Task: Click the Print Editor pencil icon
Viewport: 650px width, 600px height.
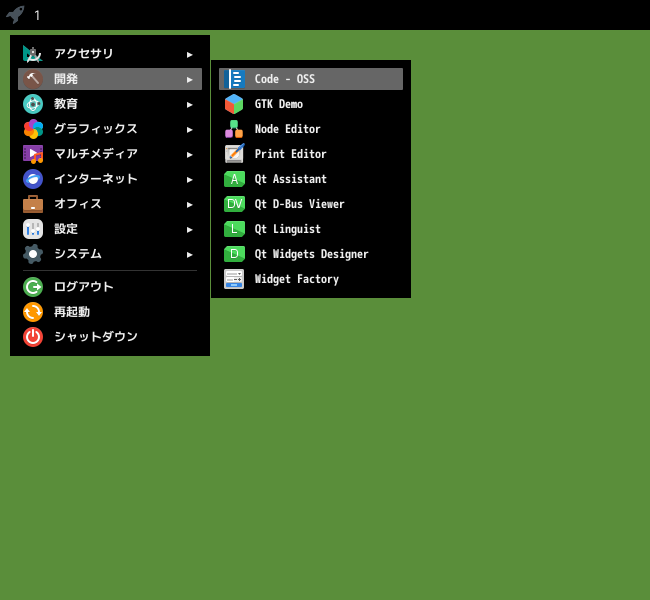Action: (x=234, y=154)
